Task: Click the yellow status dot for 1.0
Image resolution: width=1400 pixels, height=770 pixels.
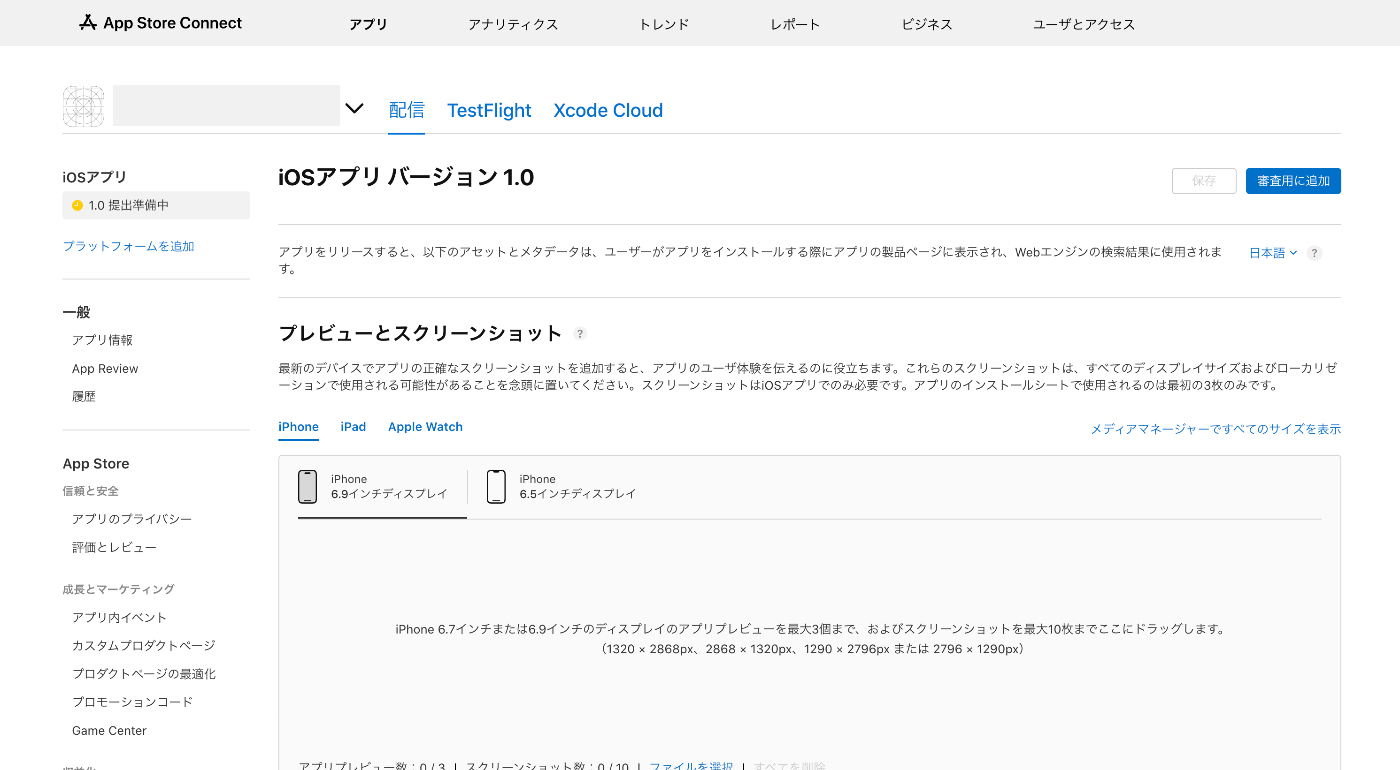Action: coord(77,205)
